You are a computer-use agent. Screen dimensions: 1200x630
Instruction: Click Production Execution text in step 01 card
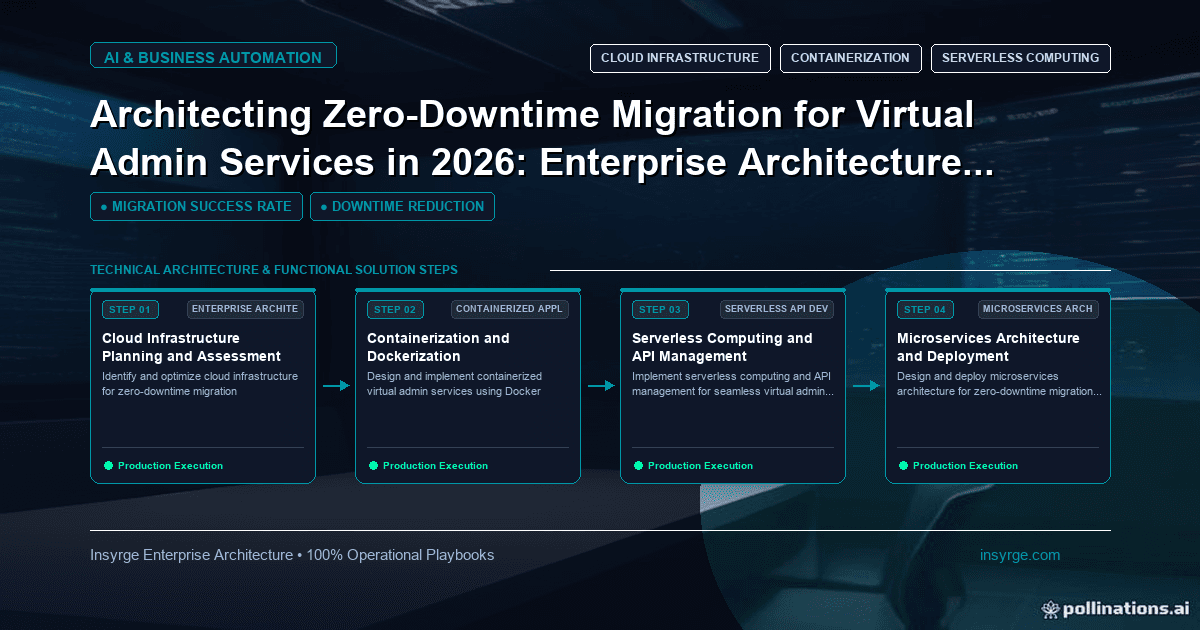point(170,466)
